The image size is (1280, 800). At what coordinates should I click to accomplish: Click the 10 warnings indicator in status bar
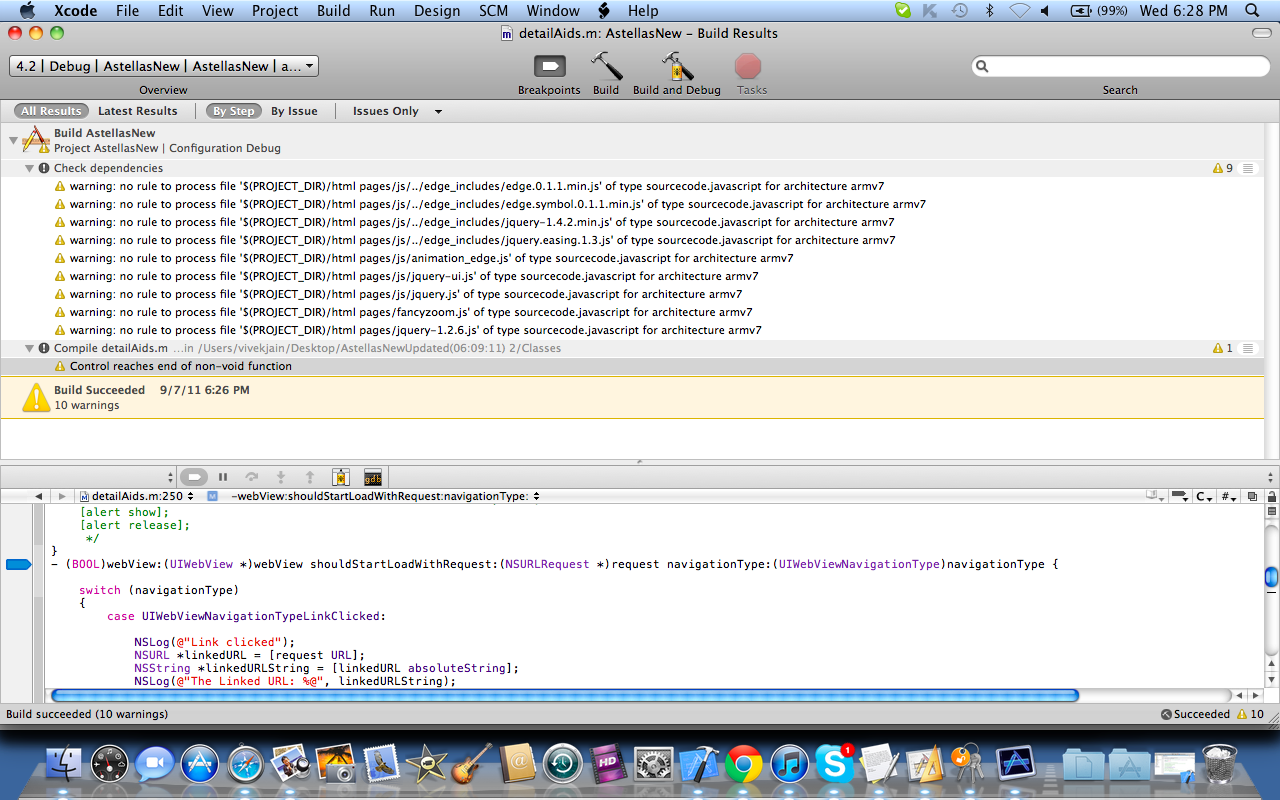1251,714
